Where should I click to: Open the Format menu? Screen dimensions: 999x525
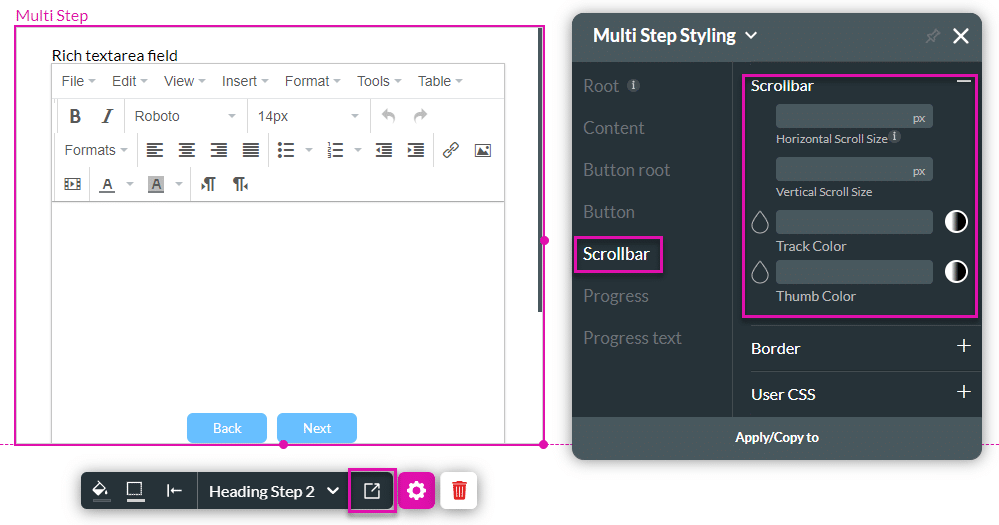[312, 81]
